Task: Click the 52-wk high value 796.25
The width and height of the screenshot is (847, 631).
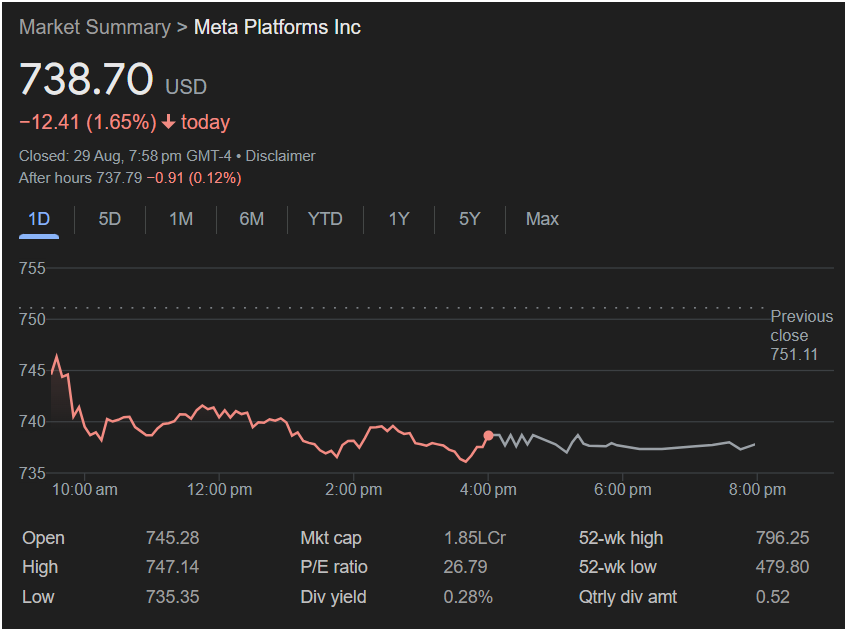Action: click(x=782, y=538)
